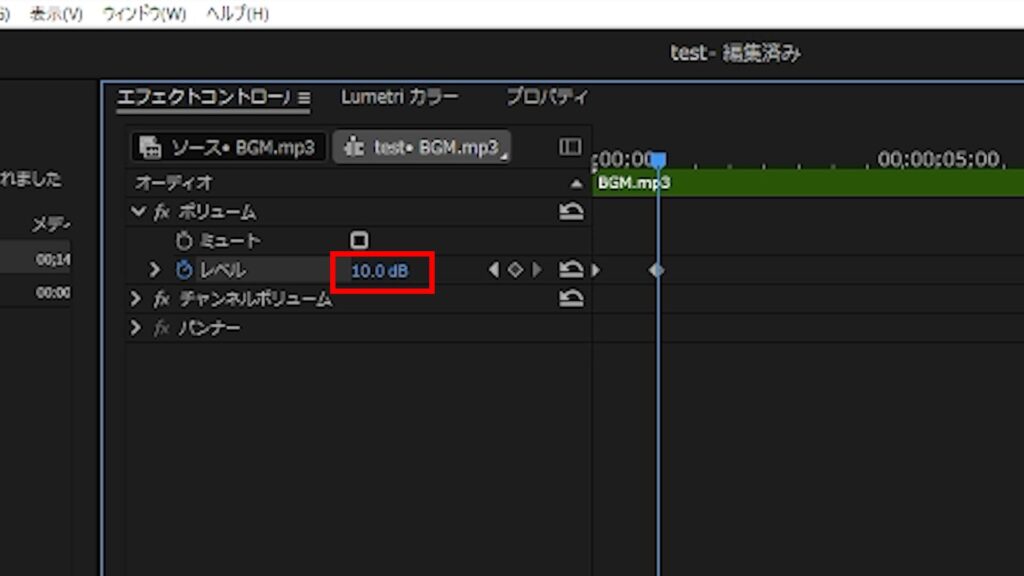Toggle the Level animation stopwatch
The image size is (1024, 576).
pyautogui.click(x=184, y=269)
